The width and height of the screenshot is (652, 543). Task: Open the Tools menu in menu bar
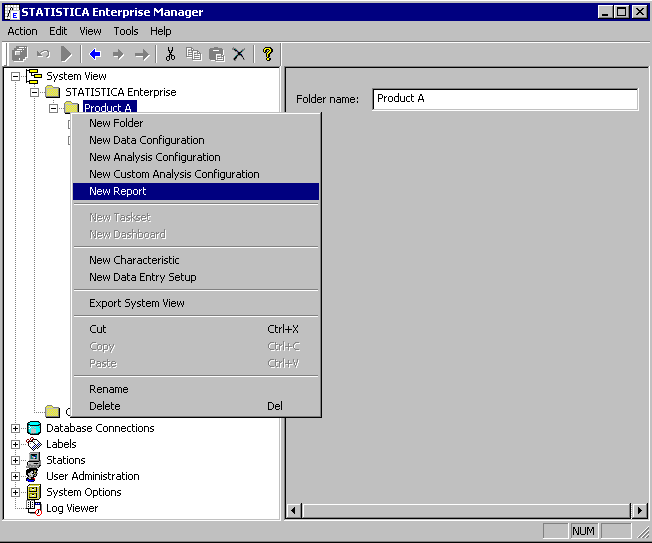(x=126, y=31)
